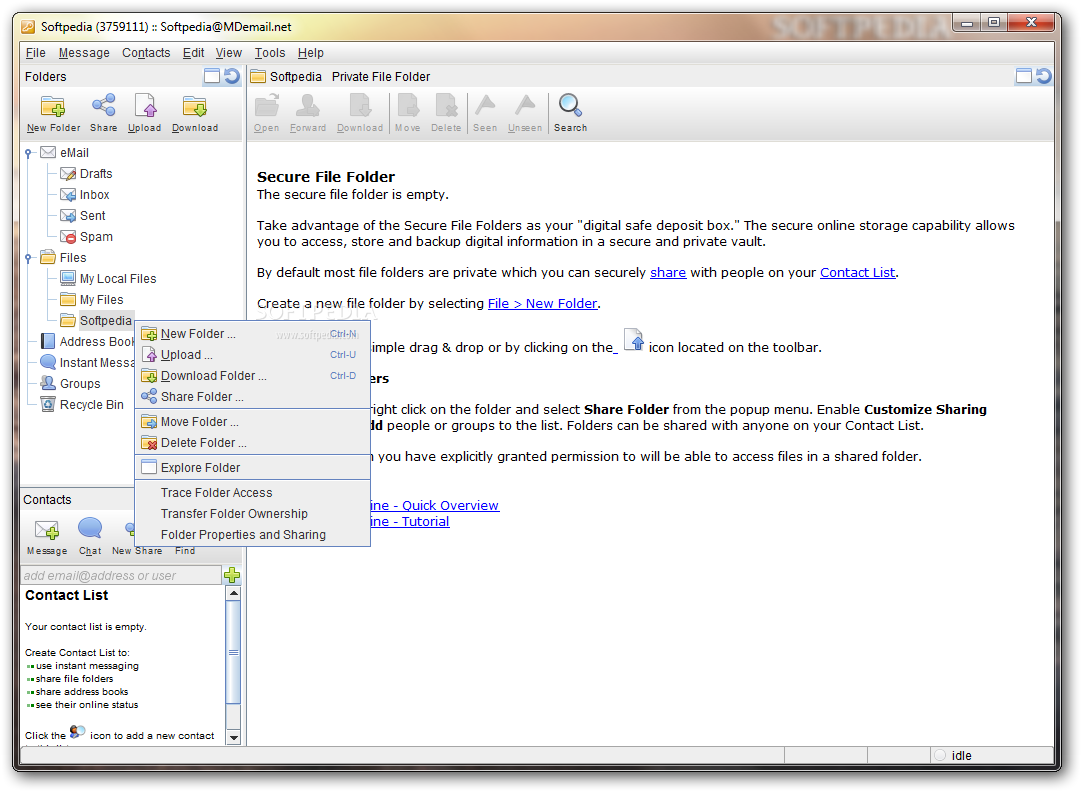Image resolution: width=1082 pixels, height=792 pixels.
Task: Click the Forward toolbar icon
Action: coord(308,106)
